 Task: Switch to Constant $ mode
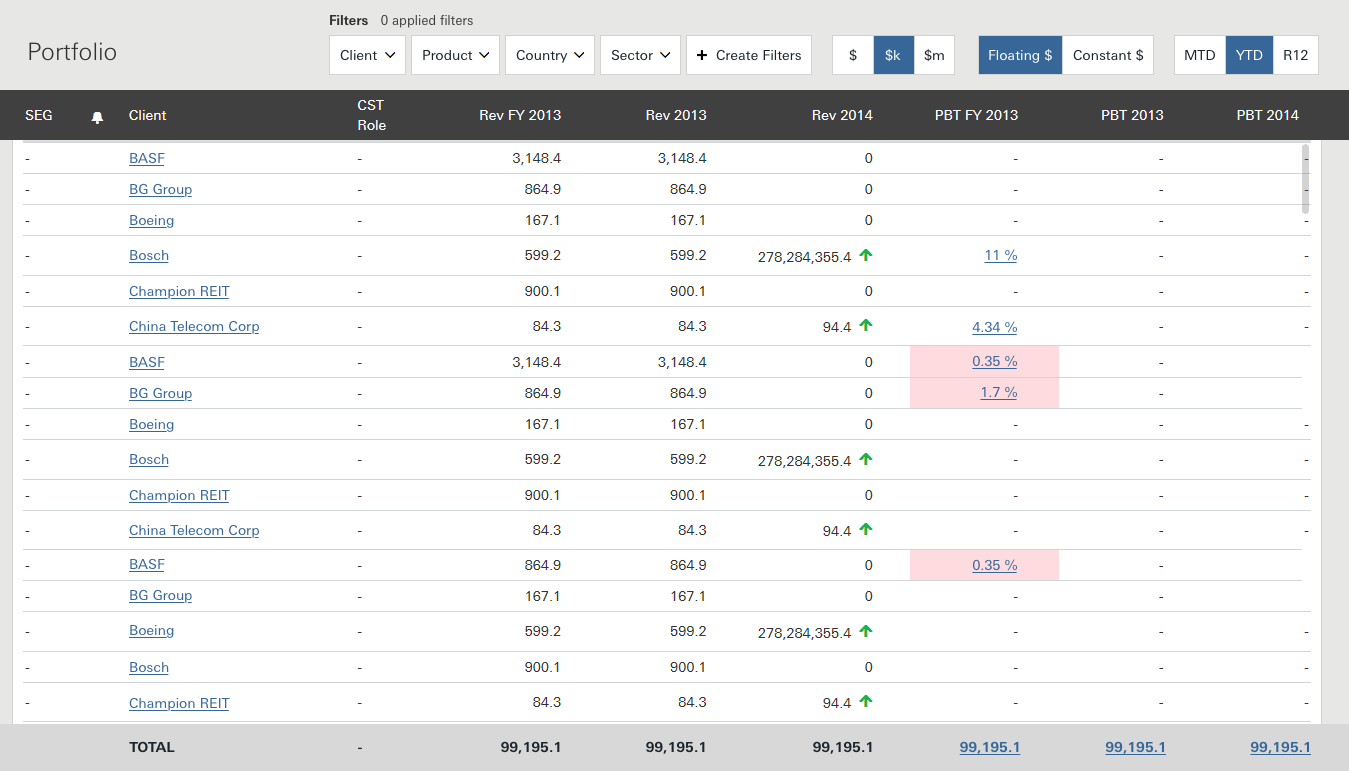(1108, 55)
